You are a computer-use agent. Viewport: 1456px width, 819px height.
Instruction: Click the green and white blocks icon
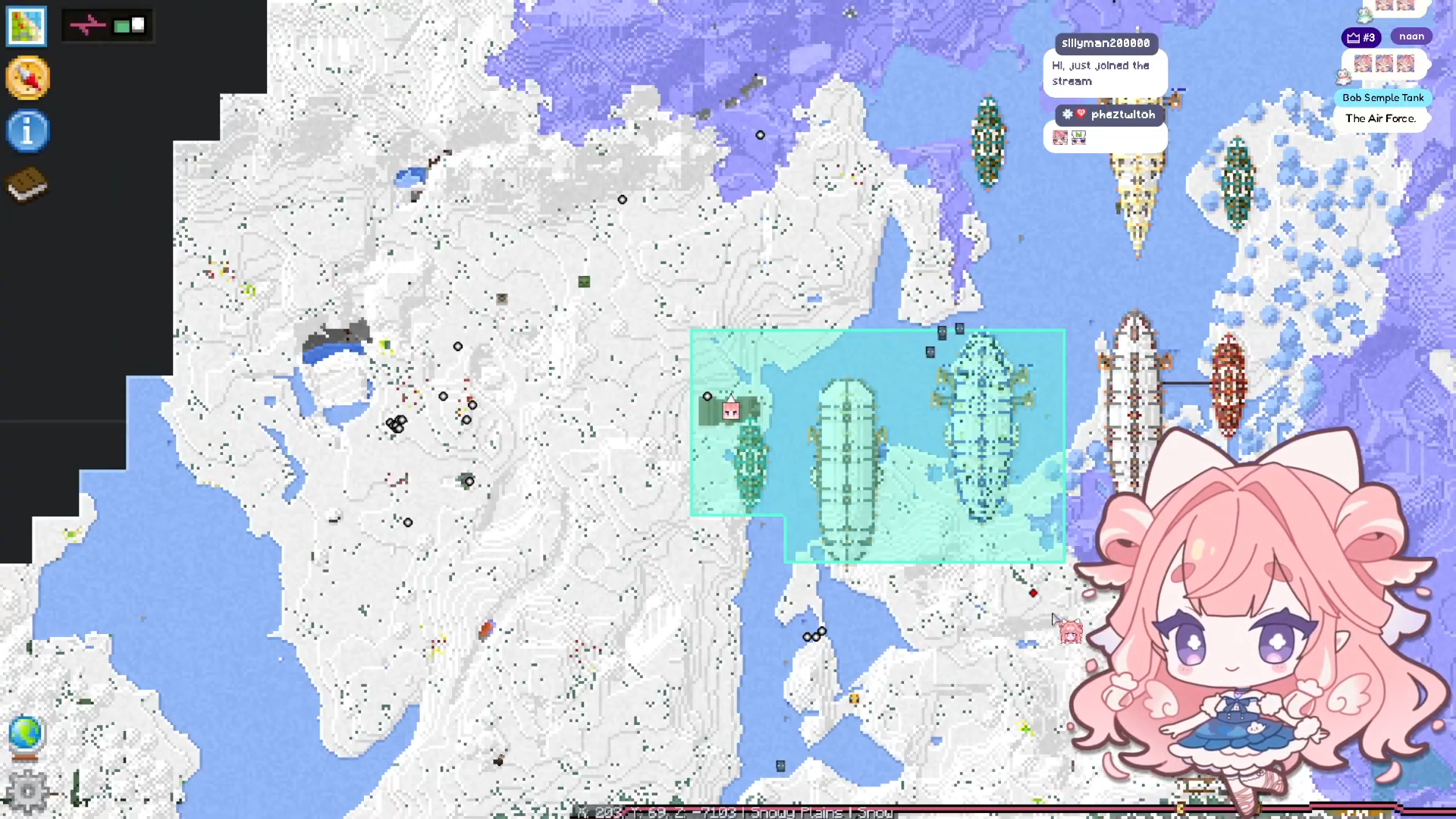tap(129, 25)
